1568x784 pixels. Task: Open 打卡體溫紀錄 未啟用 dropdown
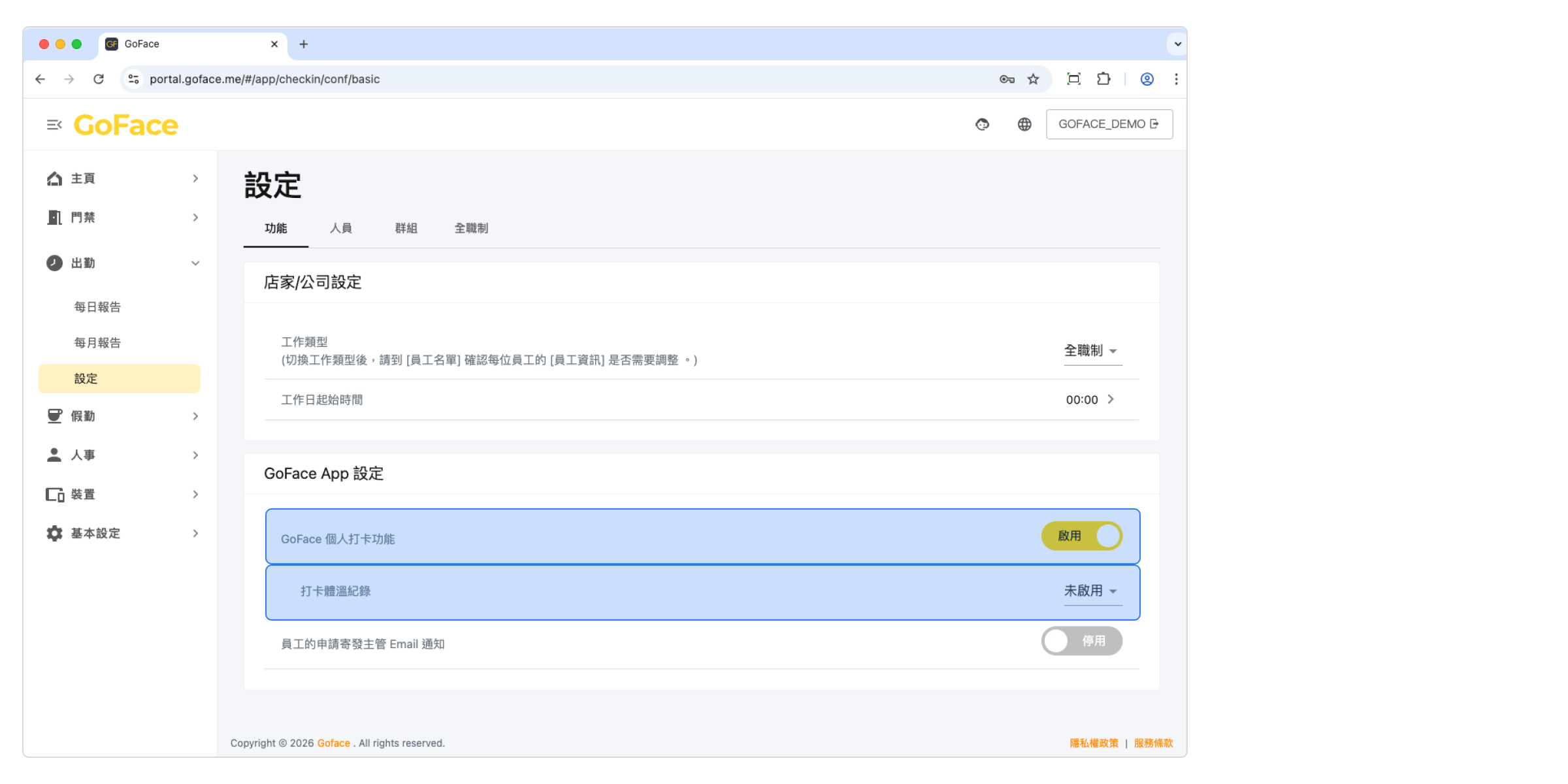pos(1091,591)
